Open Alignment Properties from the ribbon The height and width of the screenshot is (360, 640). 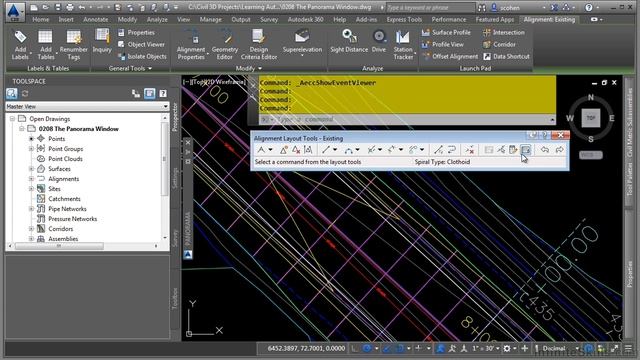point(191,45)
